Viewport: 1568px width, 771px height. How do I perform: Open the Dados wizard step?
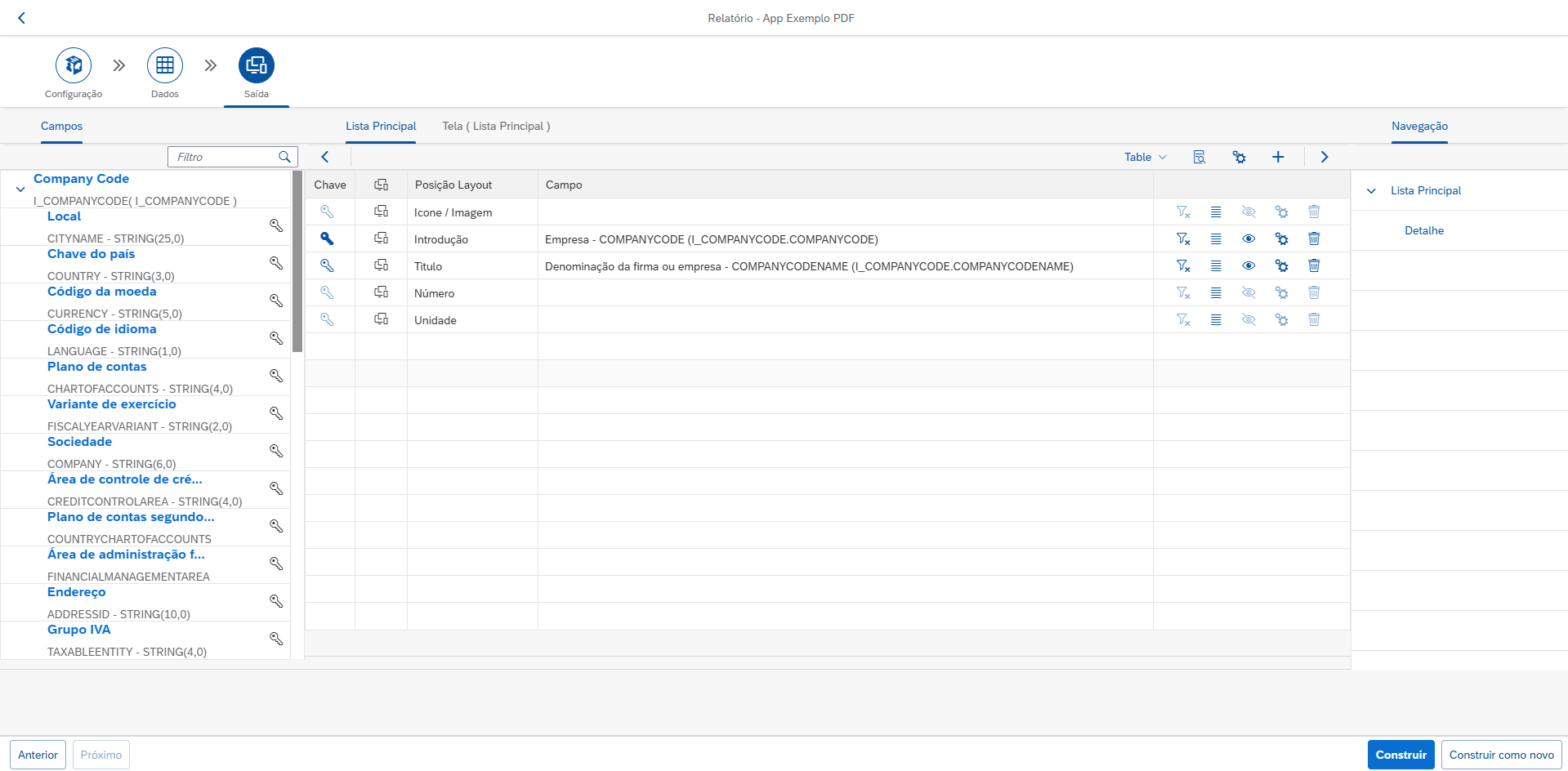165,65
